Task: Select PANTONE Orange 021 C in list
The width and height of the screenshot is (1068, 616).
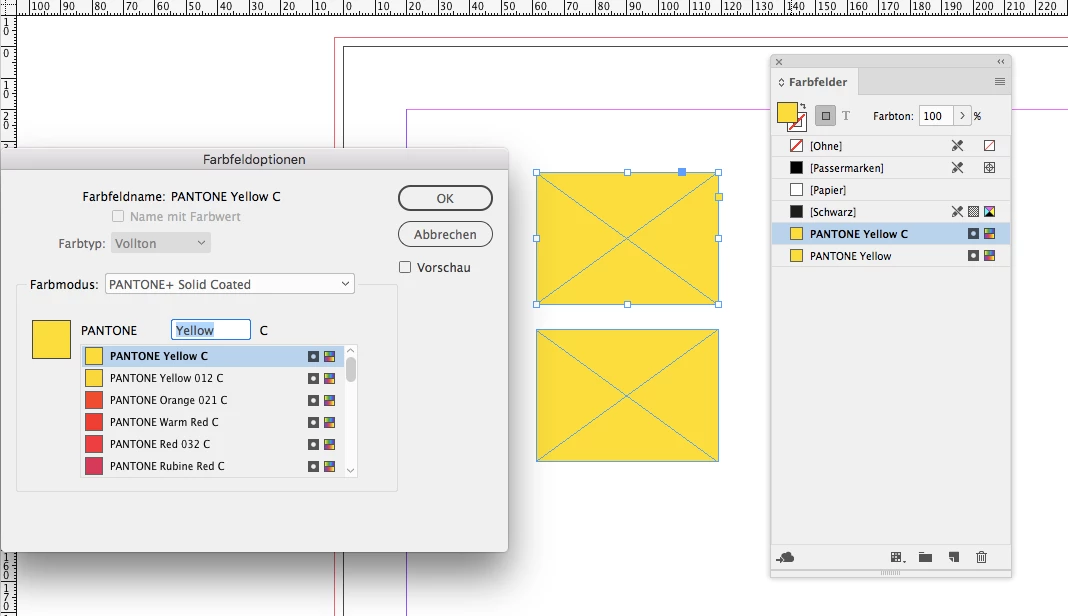Action: (x=213, y=400)
